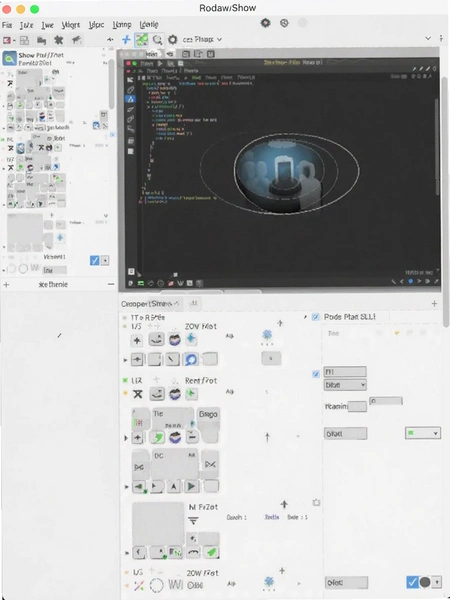The height and width of the screenshot is (600, 450).
Task: Expand the disclosure triangle beside the DC group
Action: 126,487
